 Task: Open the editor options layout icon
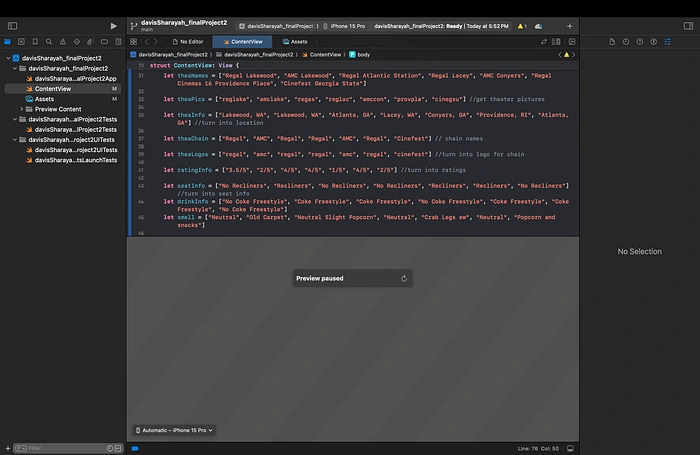[x=556, y=42]
